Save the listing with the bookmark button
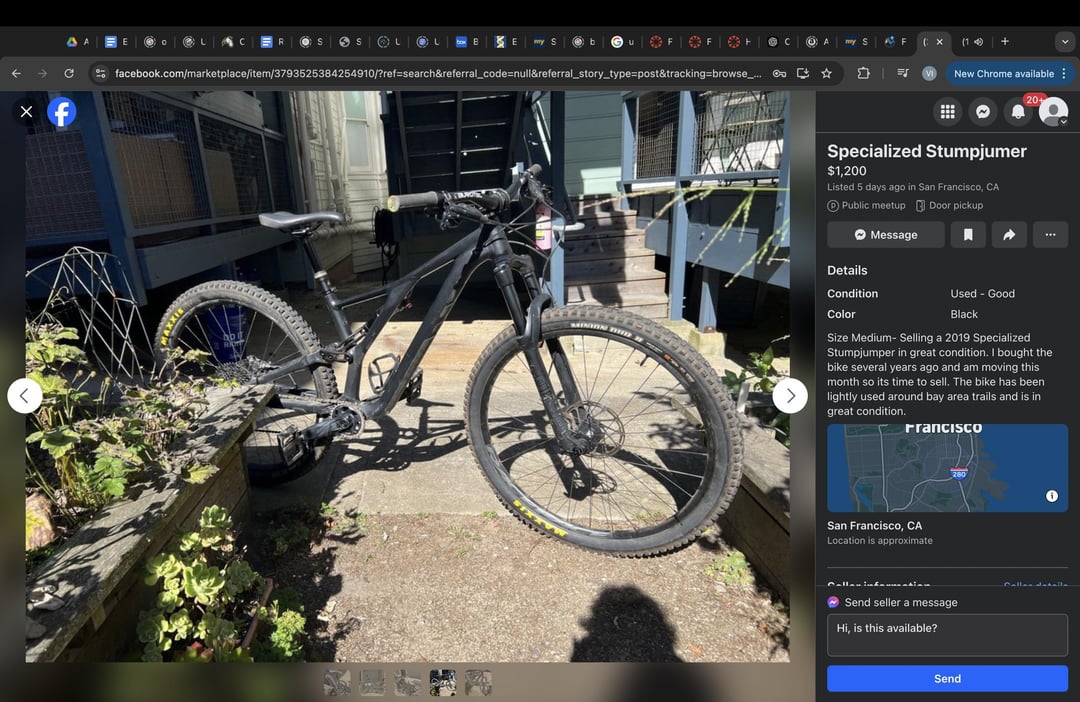Image resolution: width=1080 pixels, height=702 pixels. click(968, 235)
